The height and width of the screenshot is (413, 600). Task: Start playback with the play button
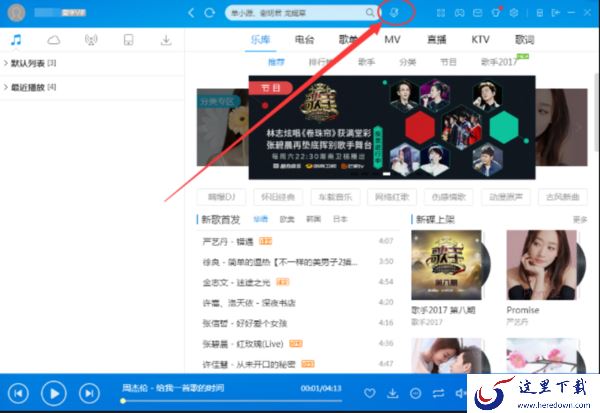(x=54, y=393)
